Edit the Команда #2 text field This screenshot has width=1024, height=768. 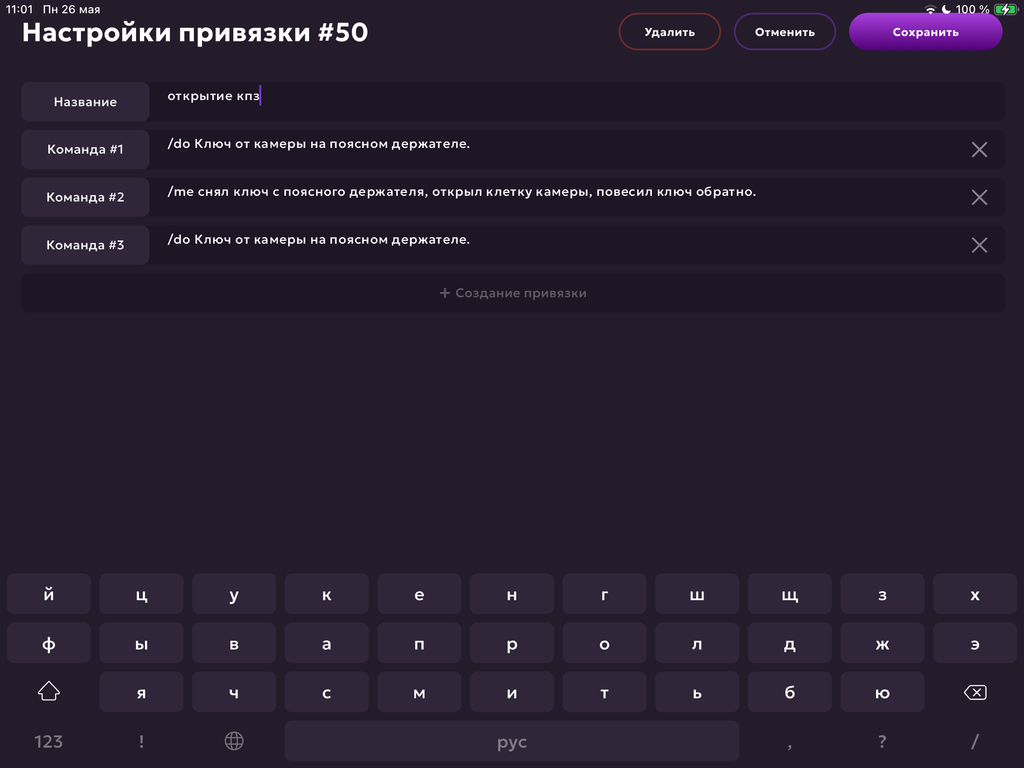[558, 197]
